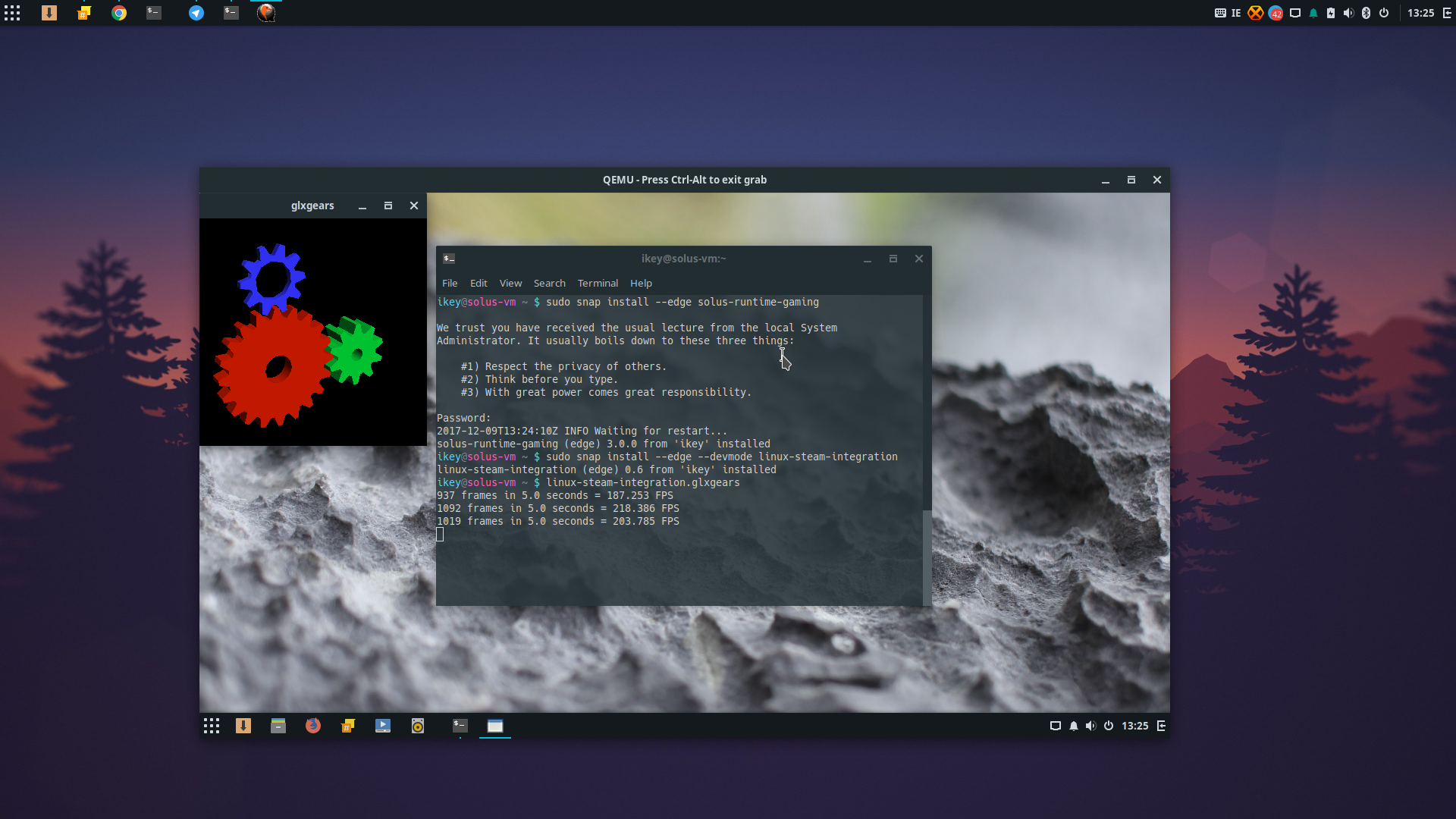Click the 'Think before you type.' line

[539, 380]
